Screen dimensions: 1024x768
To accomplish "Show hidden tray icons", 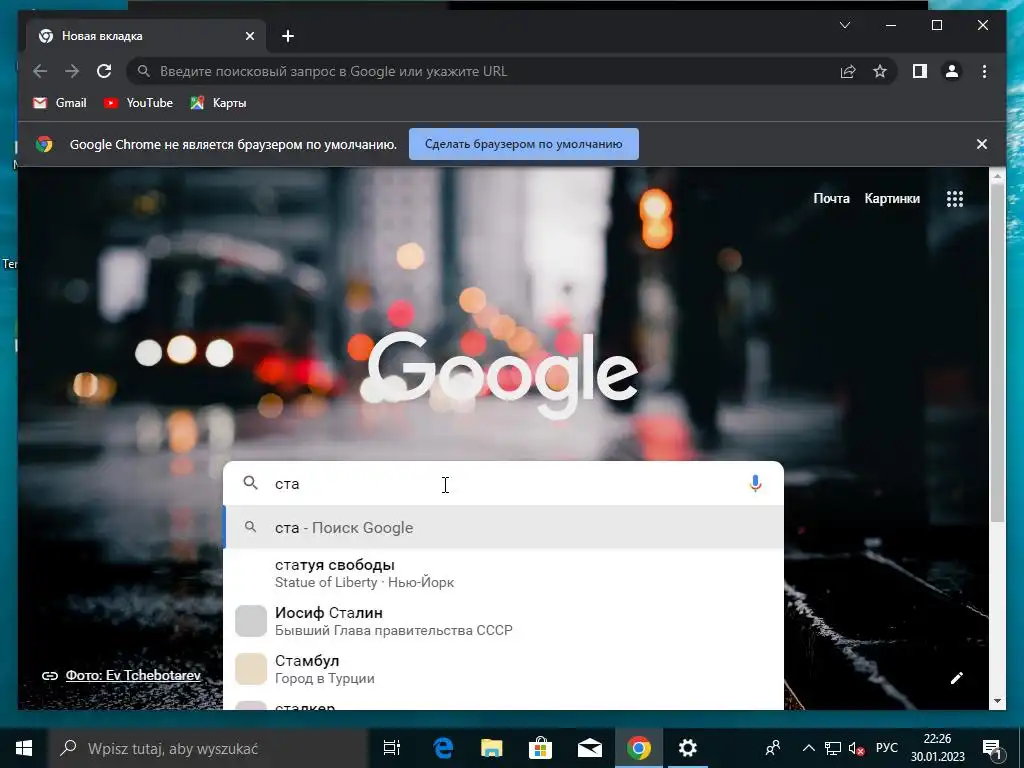I will [808, 748].
